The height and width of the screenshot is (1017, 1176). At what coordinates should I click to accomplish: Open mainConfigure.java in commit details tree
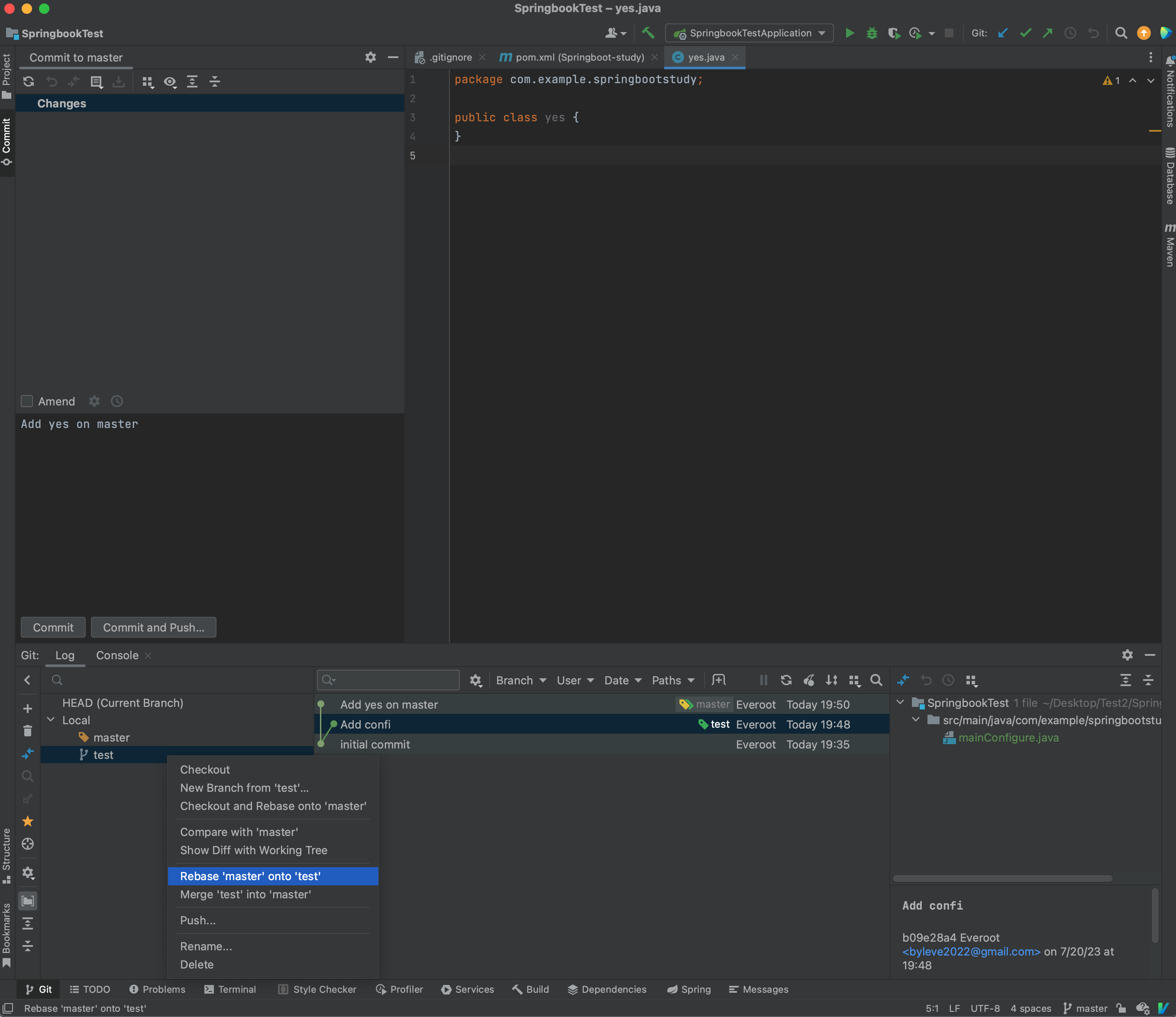1008,738
